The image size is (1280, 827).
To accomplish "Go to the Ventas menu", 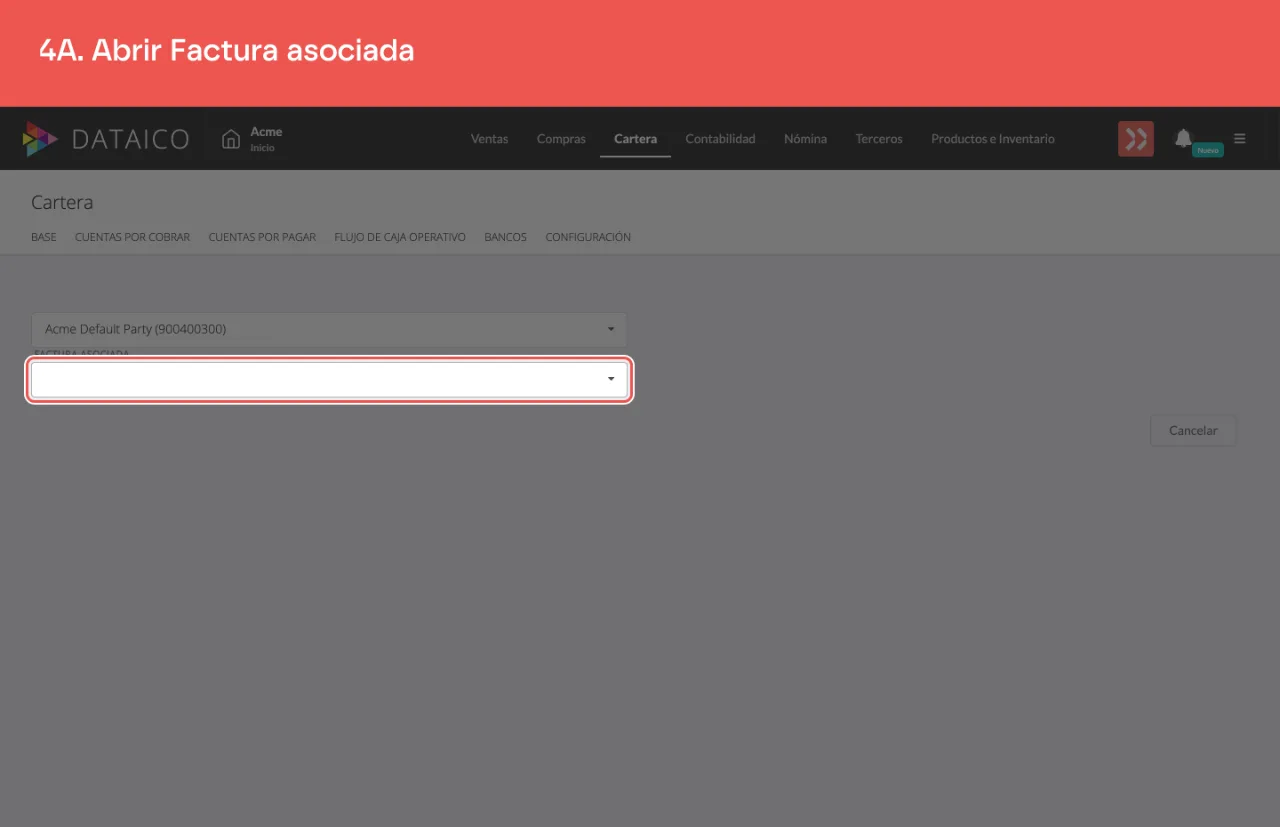I will 489,139.
